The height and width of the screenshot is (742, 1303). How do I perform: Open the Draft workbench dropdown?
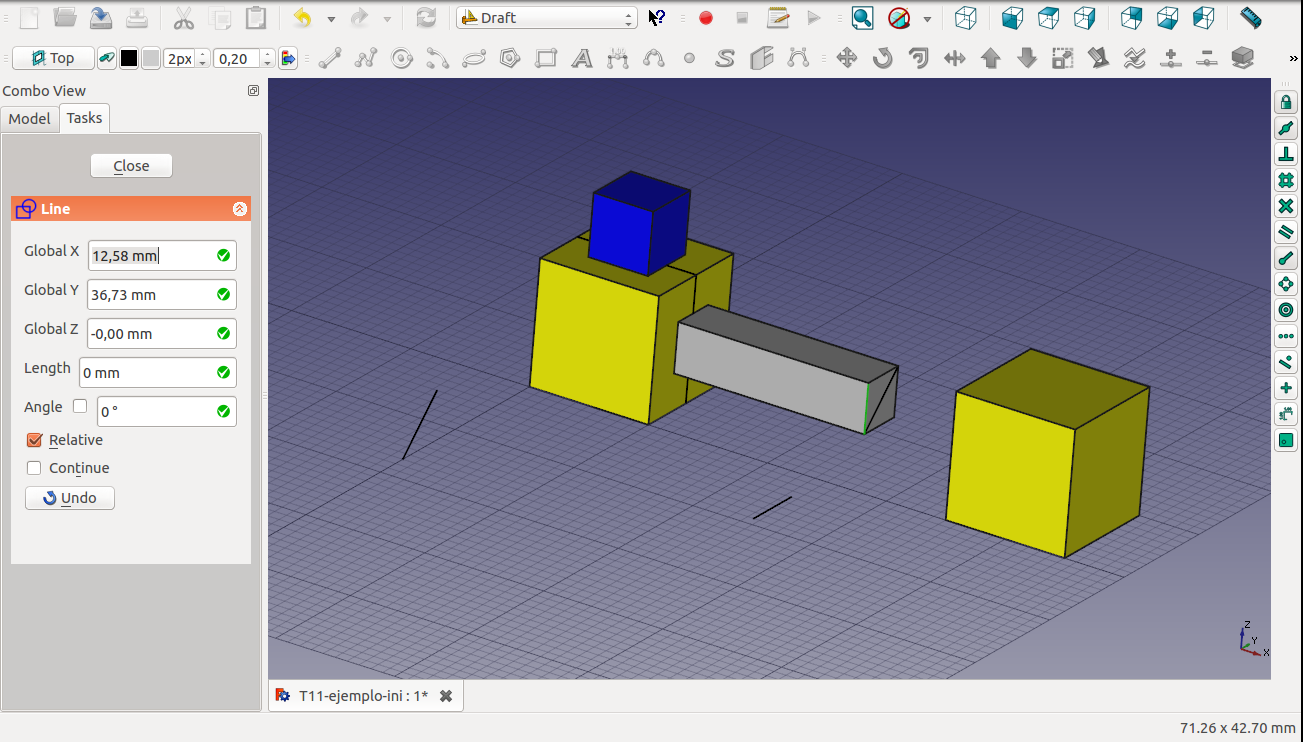[x=546, y=18]
